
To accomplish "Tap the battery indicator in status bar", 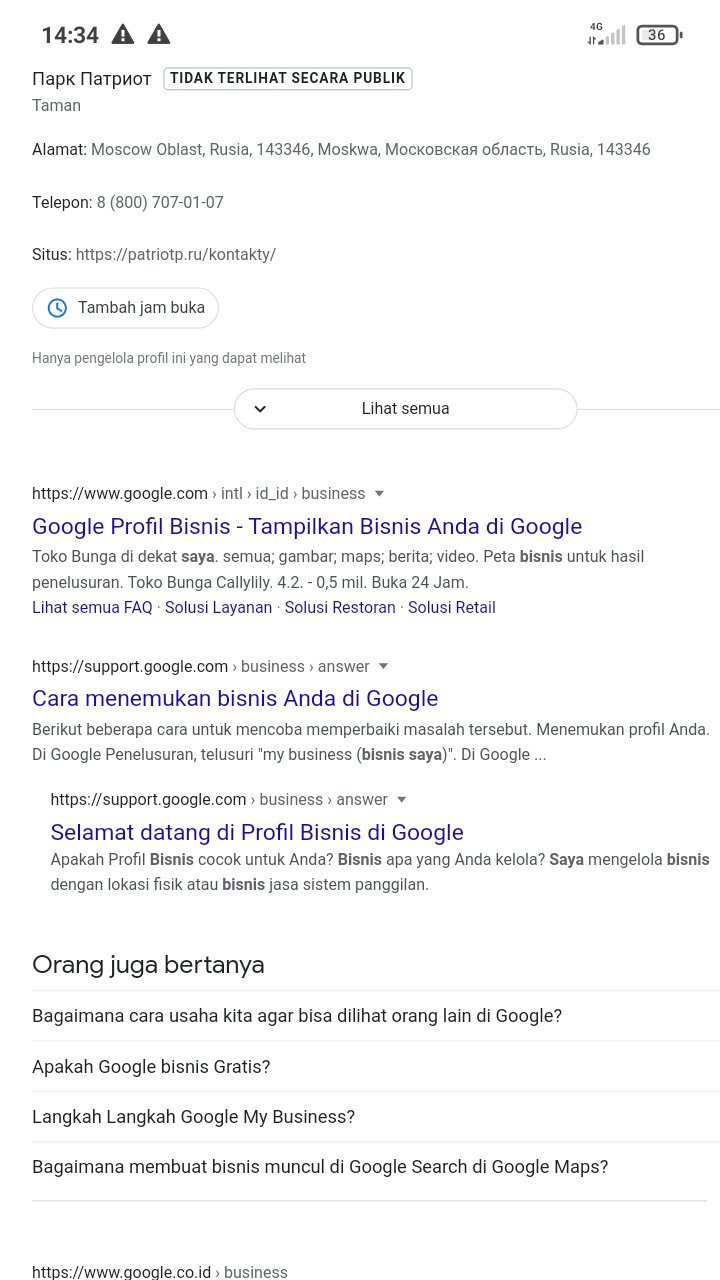I will [x=658, y=35].
